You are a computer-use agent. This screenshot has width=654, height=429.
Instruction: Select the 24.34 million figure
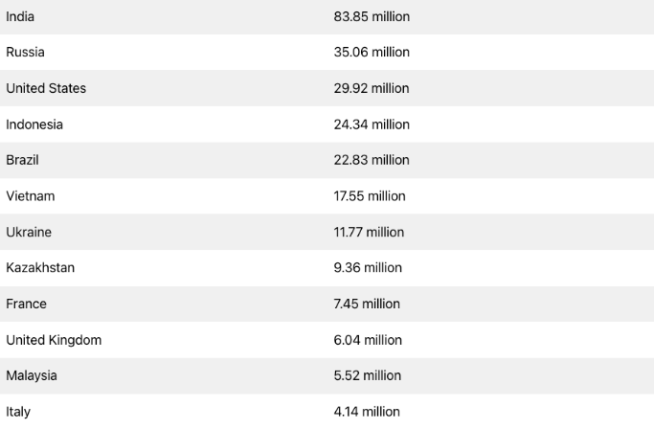click(x=371, y=124)
